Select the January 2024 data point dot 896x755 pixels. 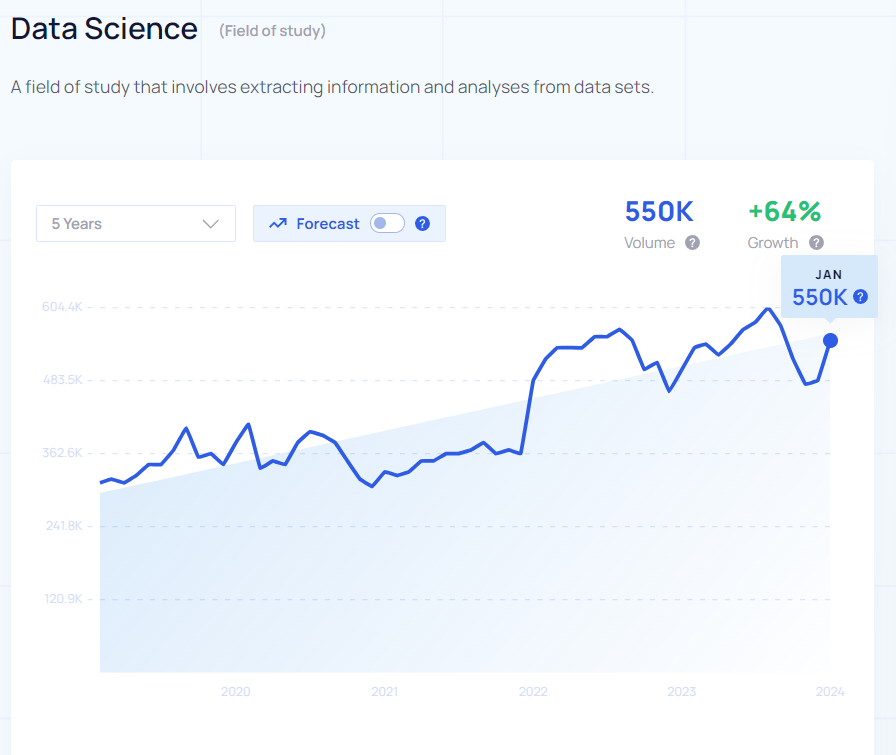(830, 341)
